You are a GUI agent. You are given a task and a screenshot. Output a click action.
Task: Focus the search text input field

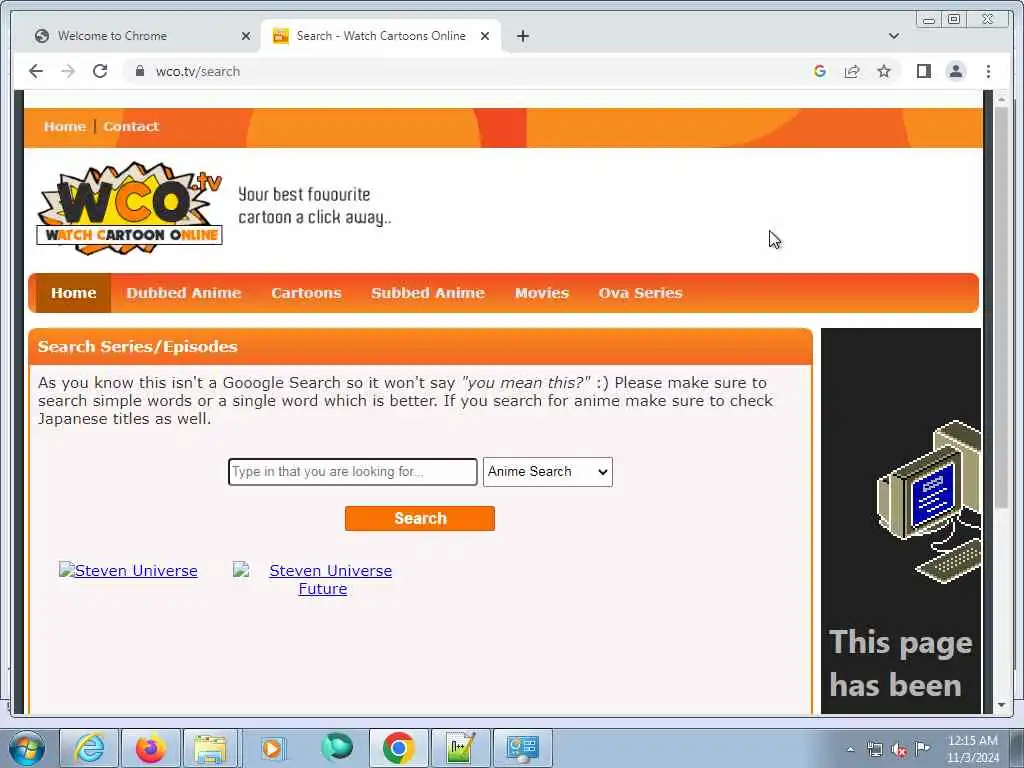click(x=353, y=472)
